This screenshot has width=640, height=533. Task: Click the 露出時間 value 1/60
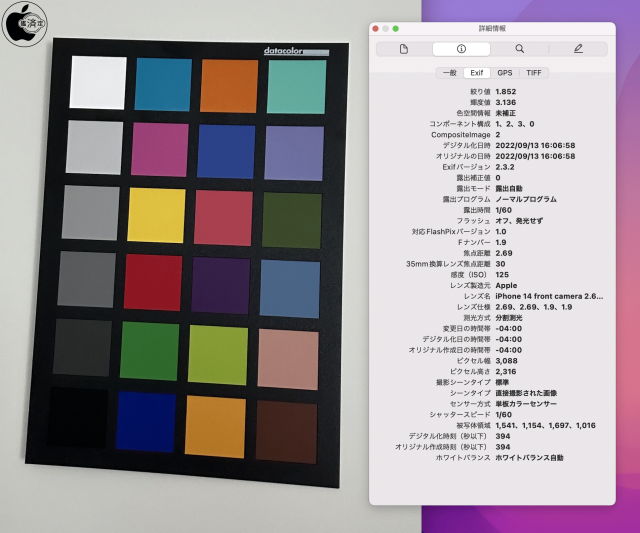(503, 210)
